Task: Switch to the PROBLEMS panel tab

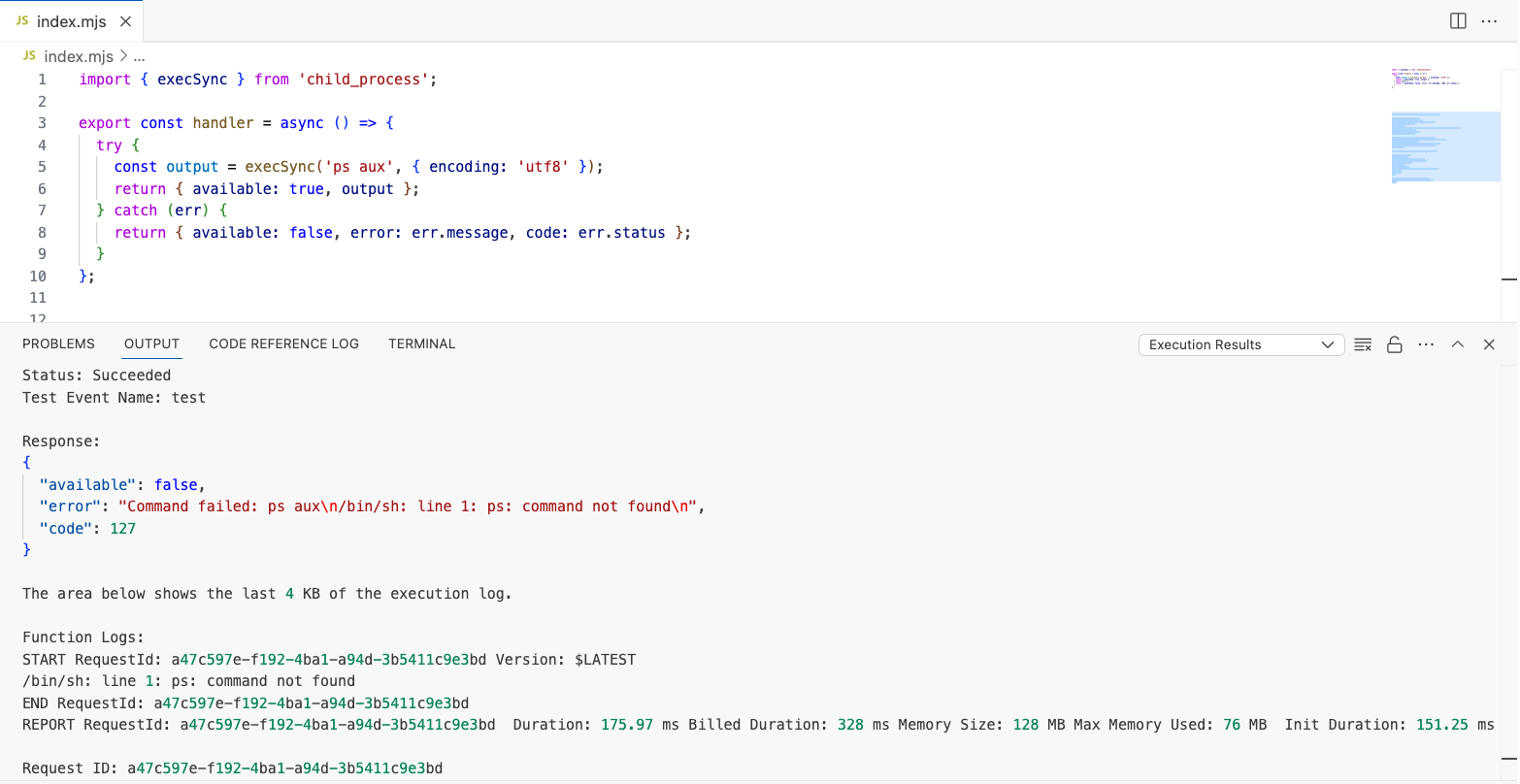Action: coord(58,343)
